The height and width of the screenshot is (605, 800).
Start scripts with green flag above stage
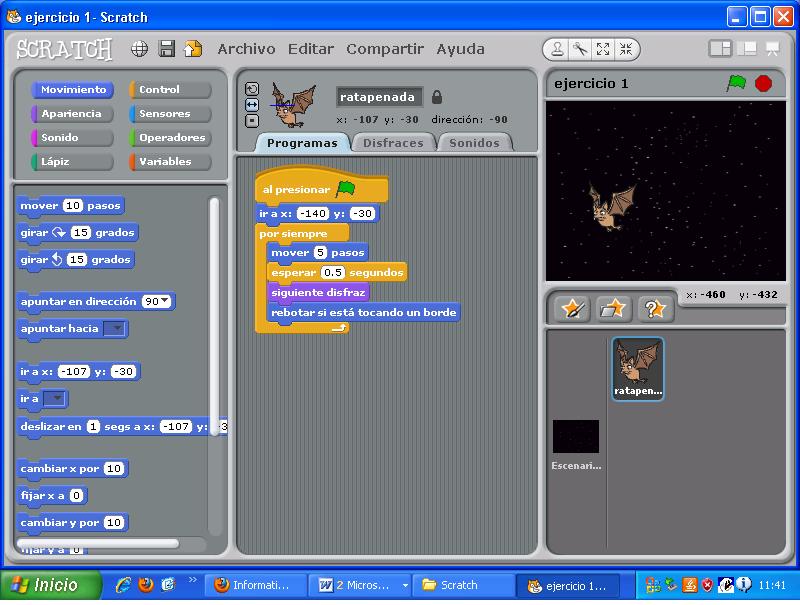[736, 83]
